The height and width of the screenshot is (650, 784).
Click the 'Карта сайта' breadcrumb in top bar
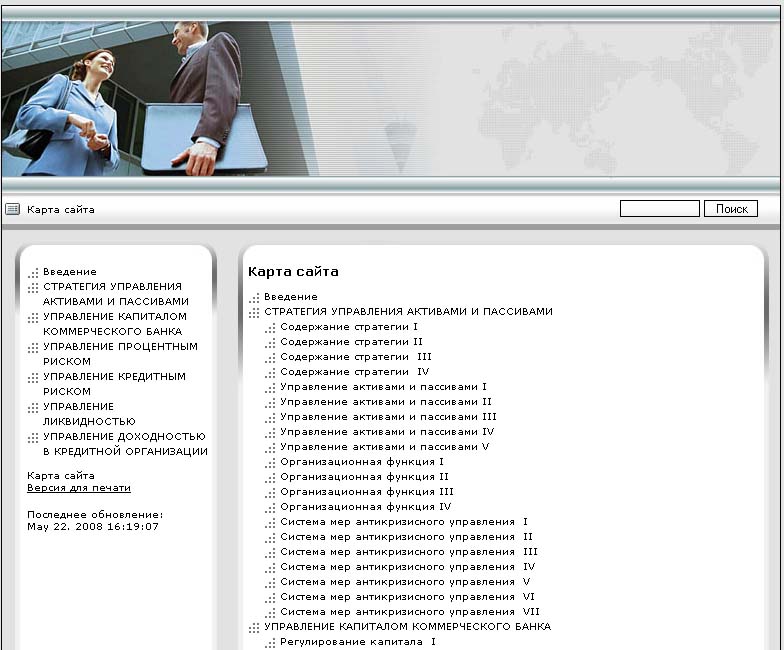click(x=61, y=209)
